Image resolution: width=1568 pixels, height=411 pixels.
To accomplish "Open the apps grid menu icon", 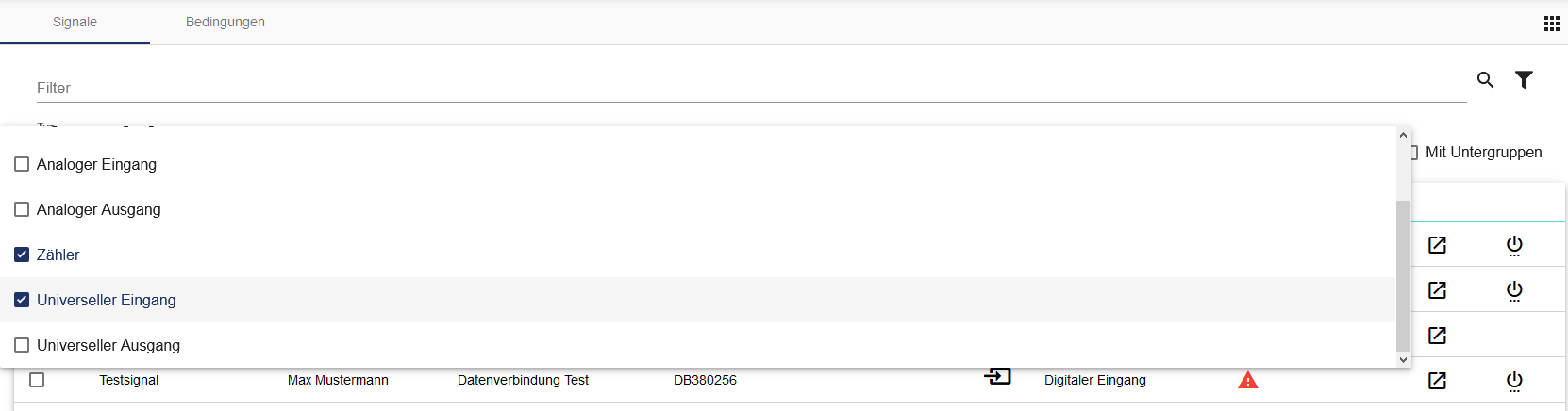I will [x=1551, y=24].
